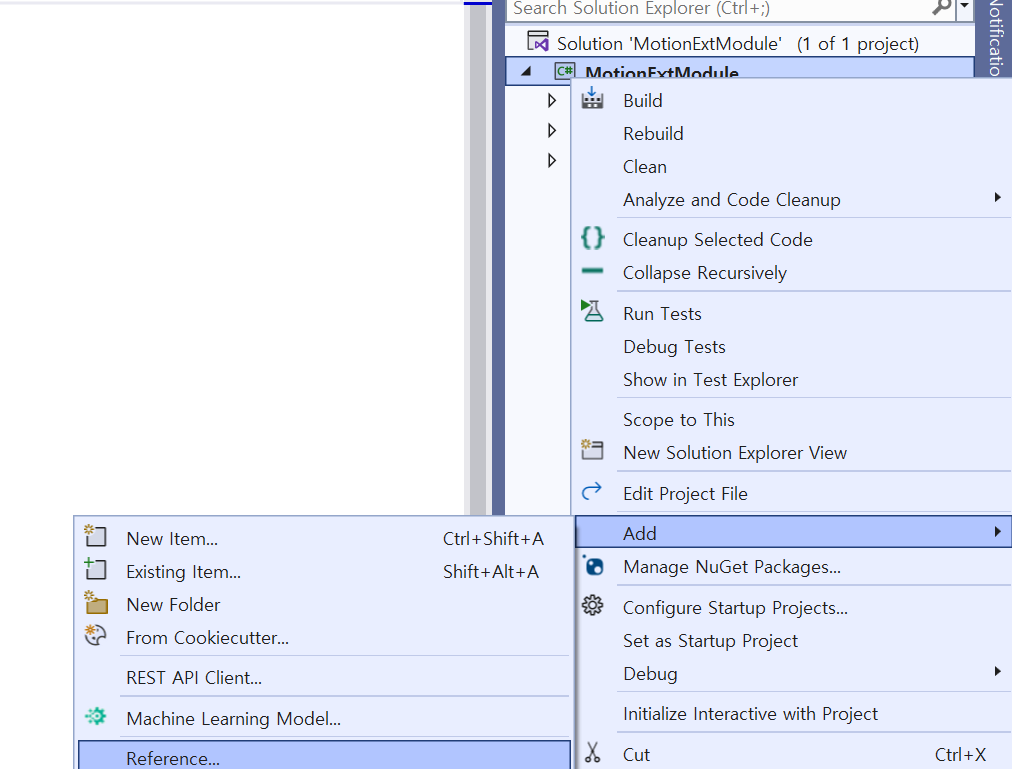Select Edit Project File

(x=793, y=493)
